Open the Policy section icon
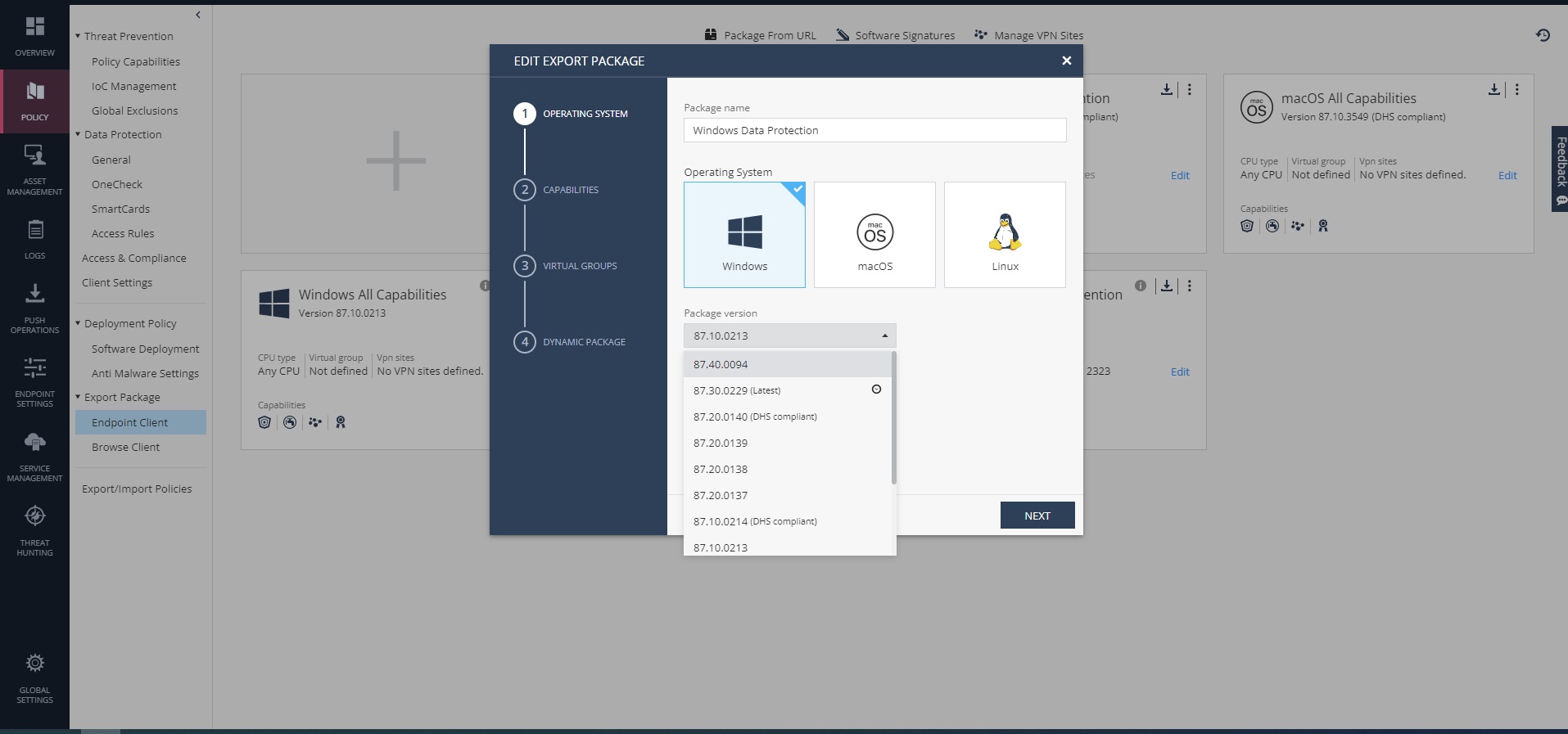Screen dimensions: 1568x734 (34, 91)
